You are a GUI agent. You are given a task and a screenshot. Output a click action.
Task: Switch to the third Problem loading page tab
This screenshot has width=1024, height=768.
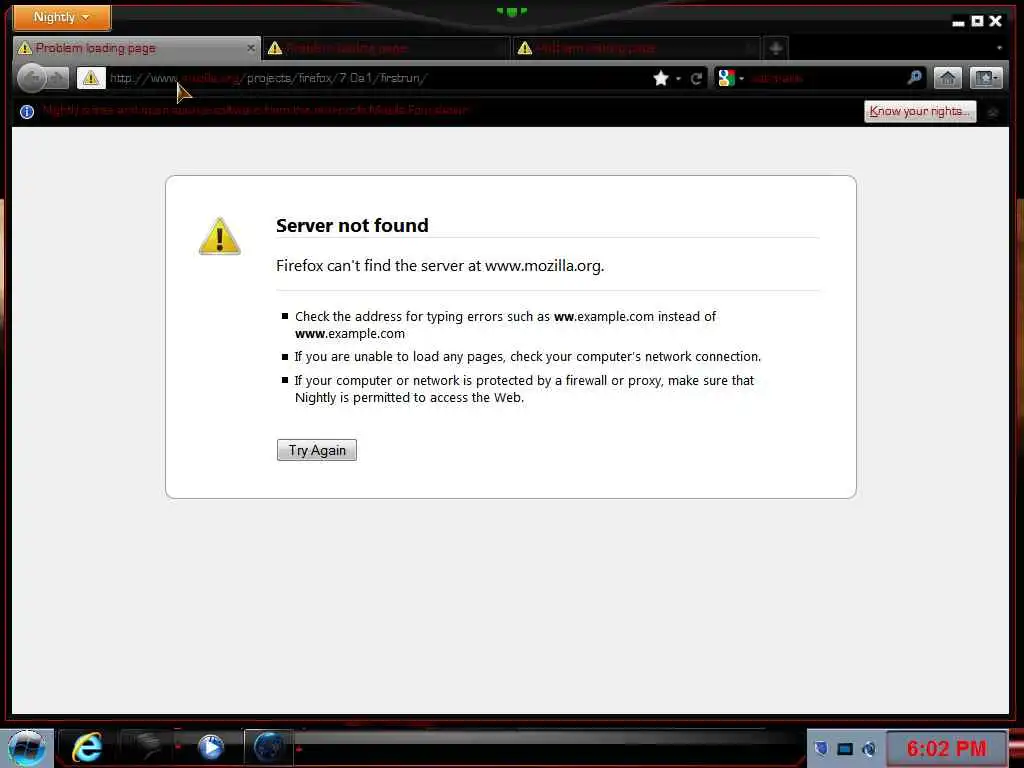[x=635, y=48]
